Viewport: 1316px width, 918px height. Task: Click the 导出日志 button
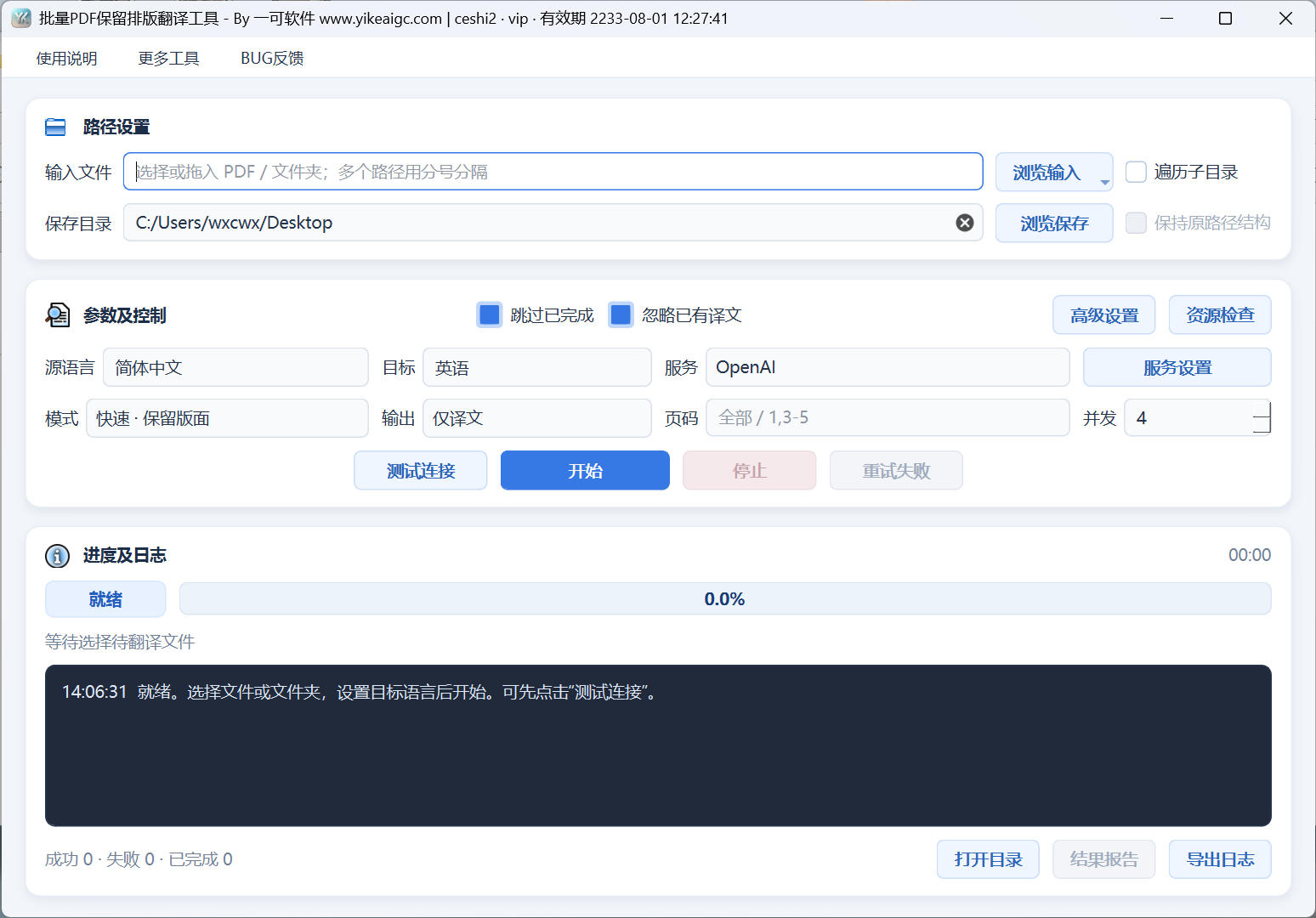pyautogui.click(x=1220, y=859)
